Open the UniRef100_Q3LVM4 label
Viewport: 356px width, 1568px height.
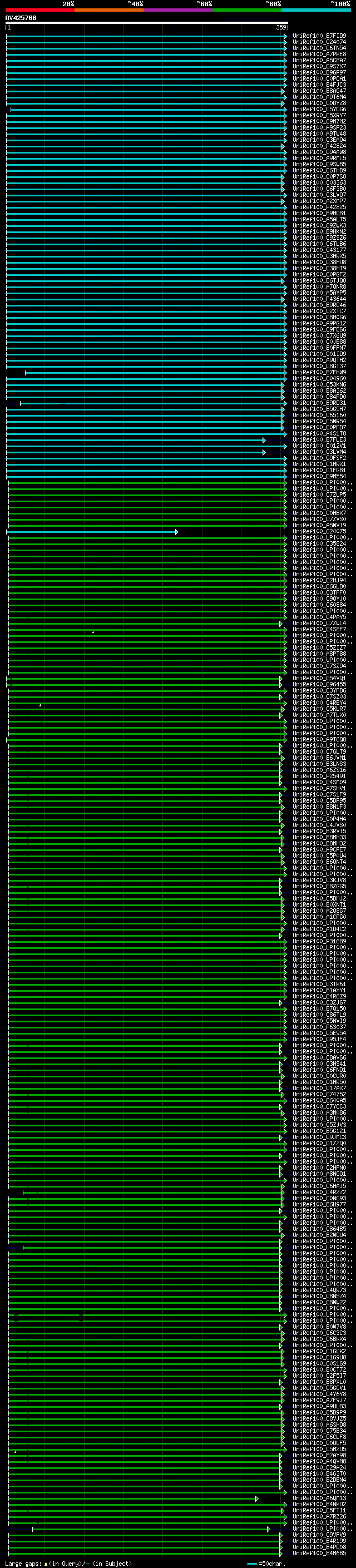(319, 452)
